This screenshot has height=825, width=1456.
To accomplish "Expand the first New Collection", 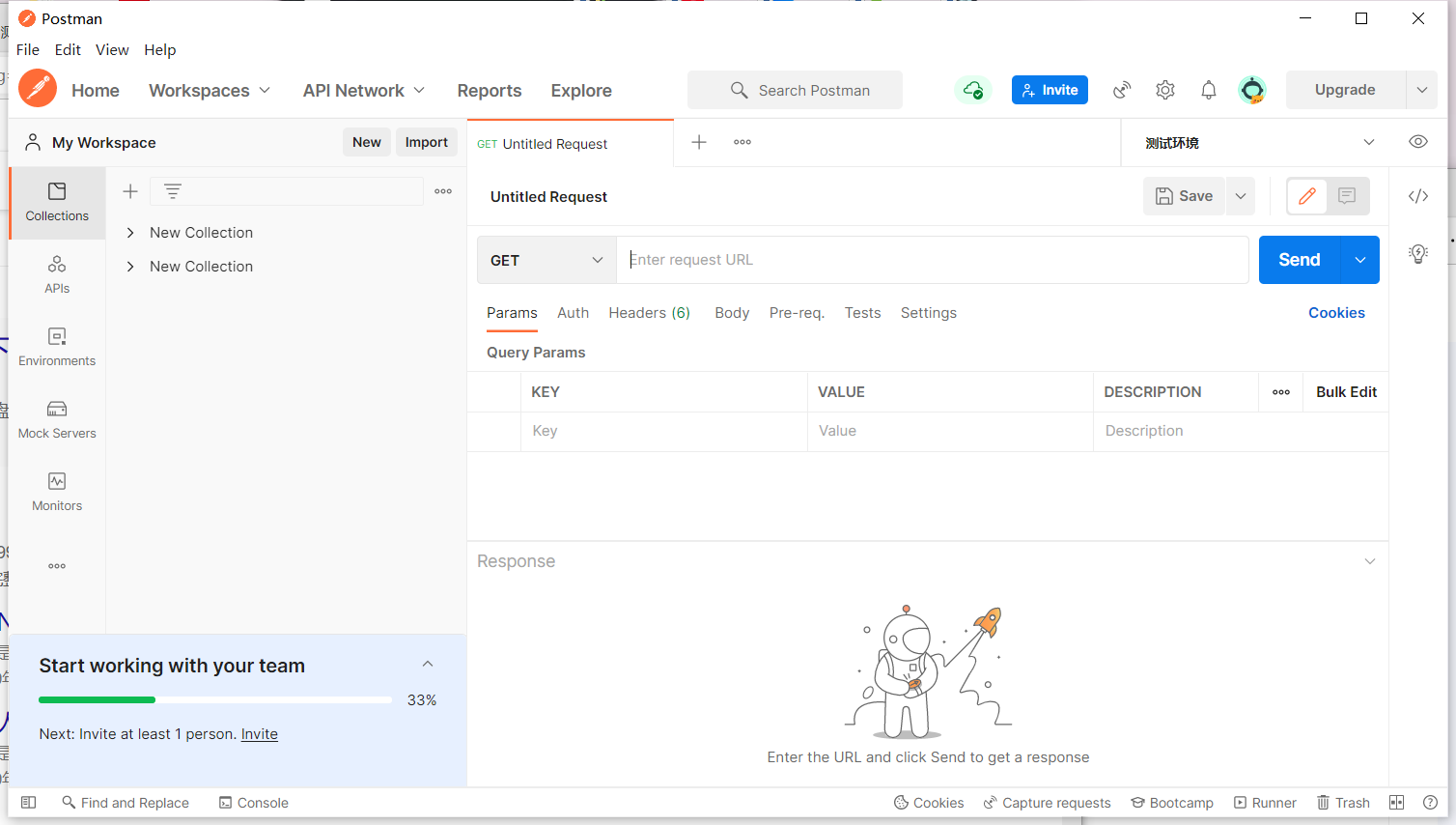I will point(130,233).
